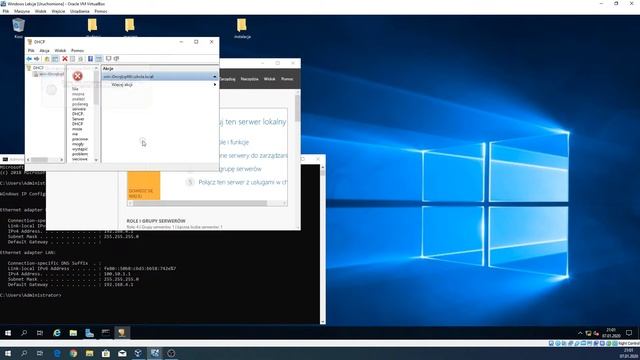Toggle the console tree icon in DHCP toolbar
This screenshot has width=640, height=360.
[55, 59]
